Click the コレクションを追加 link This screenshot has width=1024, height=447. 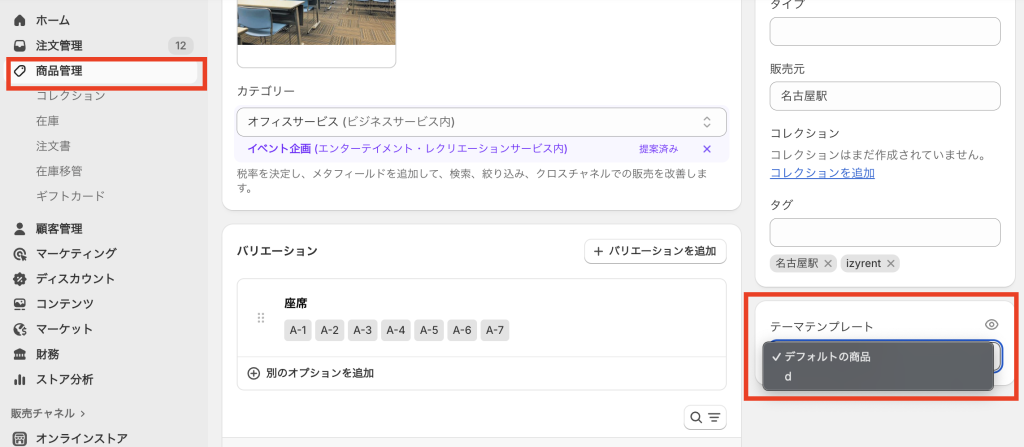[822, 173]
